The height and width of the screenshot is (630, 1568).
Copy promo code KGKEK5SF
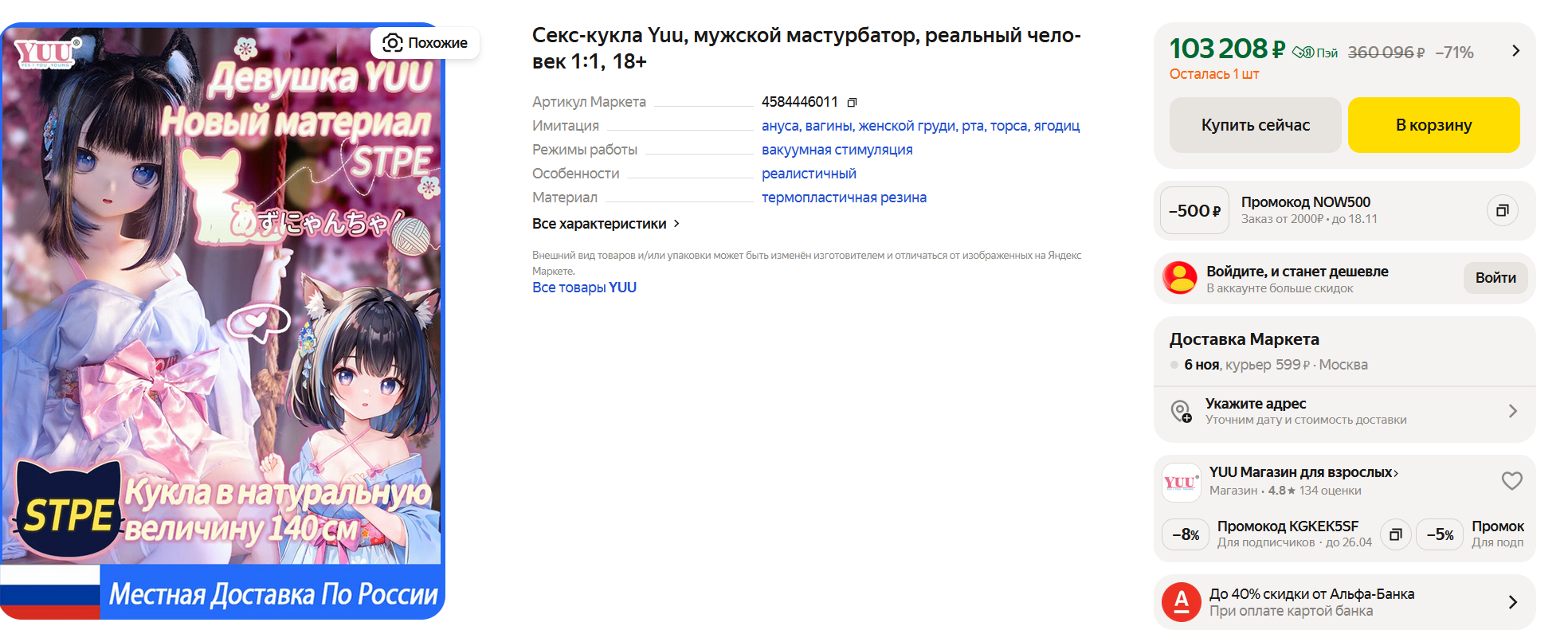pyautogui.click(x=1395, y=534)
